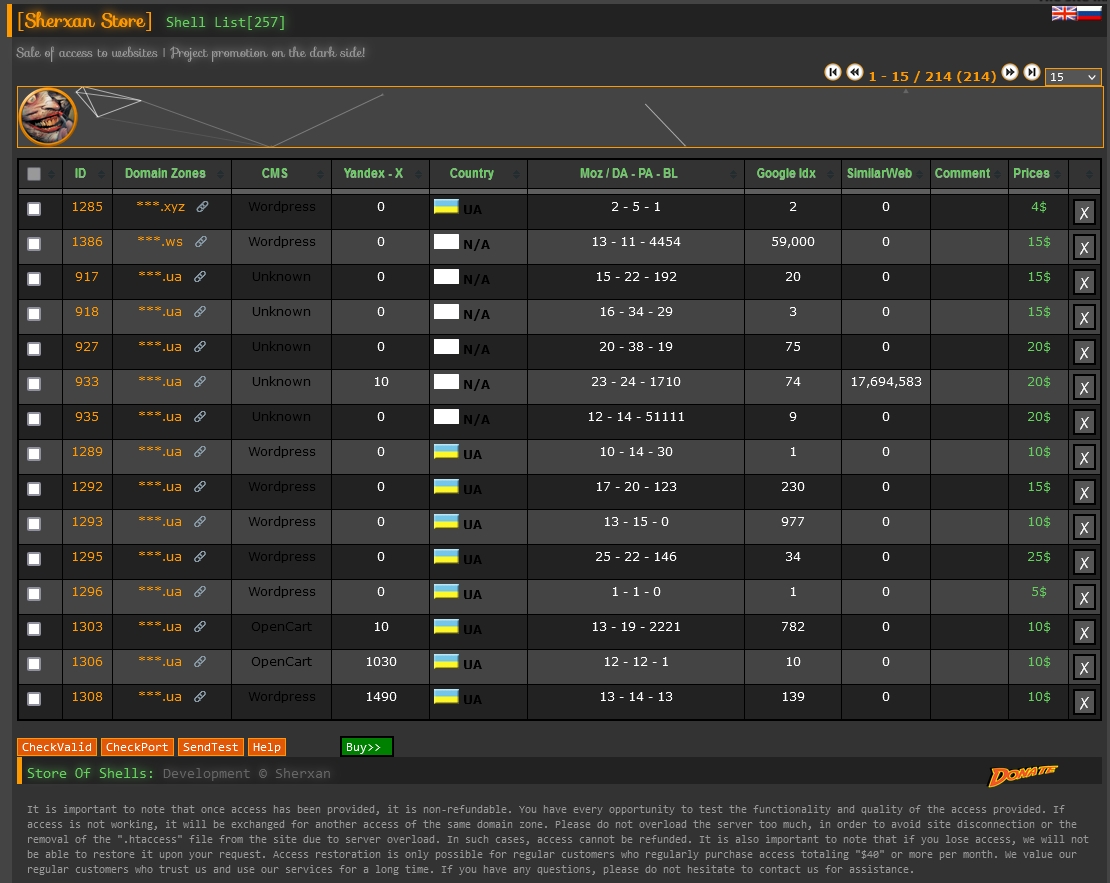The image size is (1110, 883).
Task: Open the rows-per-page dropdown showing 15
Action: tap(1072, 76)
